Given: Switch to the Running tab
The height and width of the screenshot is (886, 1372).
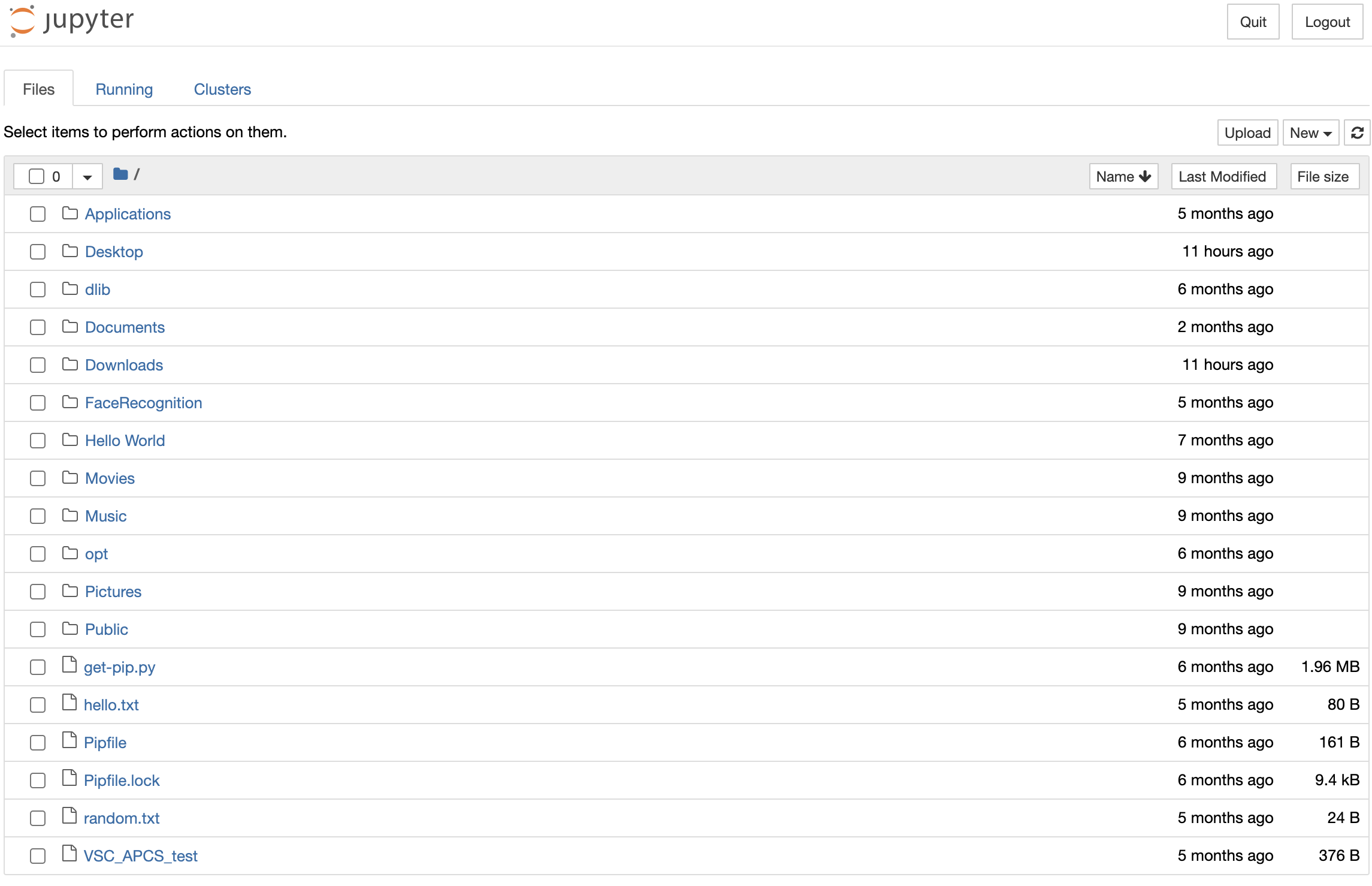Looking at the screenshot, I should tap(124, 89).
